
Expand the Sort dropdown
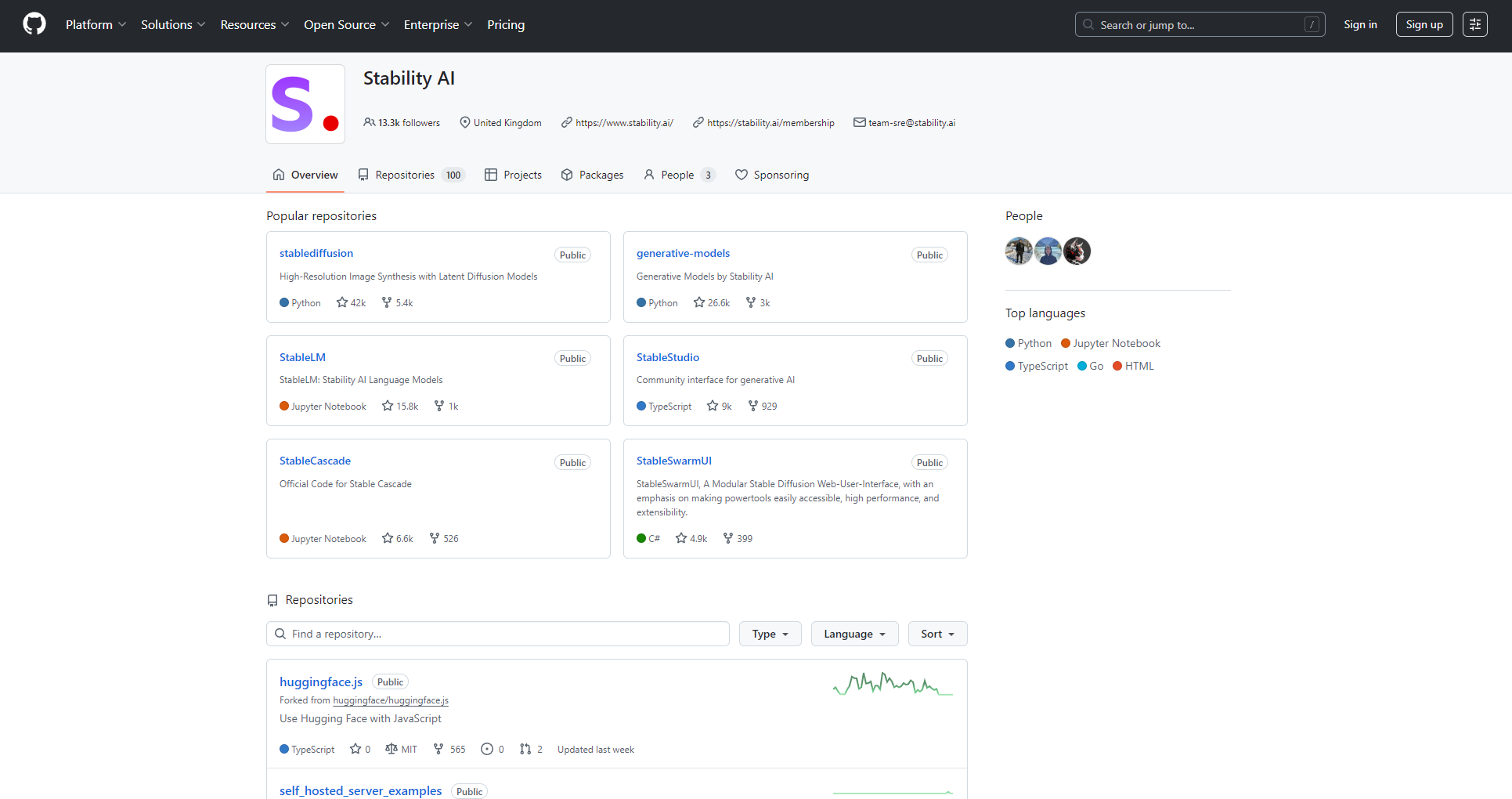pos(937,634)
